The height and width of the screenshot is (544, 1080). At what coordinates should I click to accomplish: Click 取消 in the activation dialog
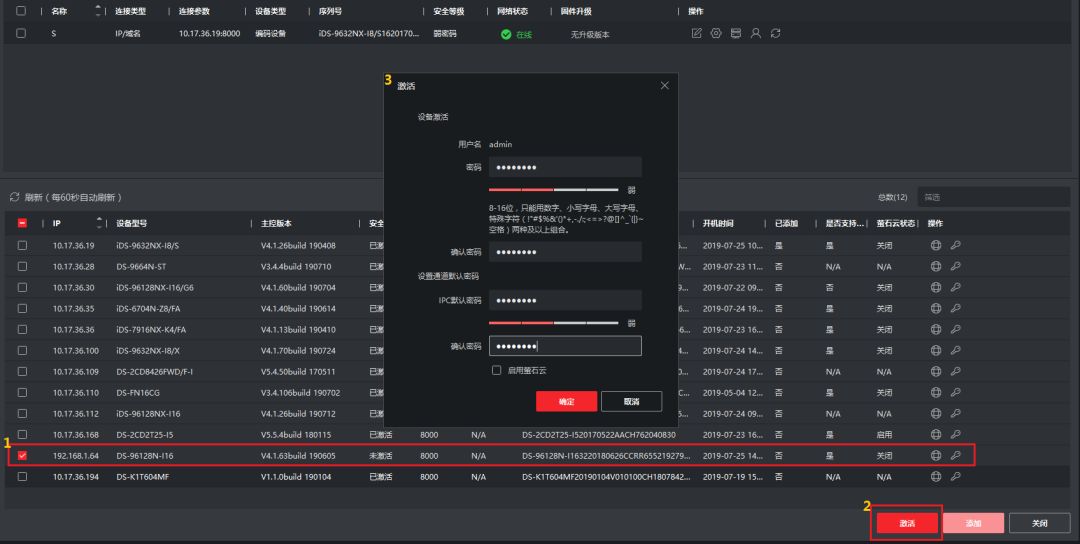click(x=631, y=401)
